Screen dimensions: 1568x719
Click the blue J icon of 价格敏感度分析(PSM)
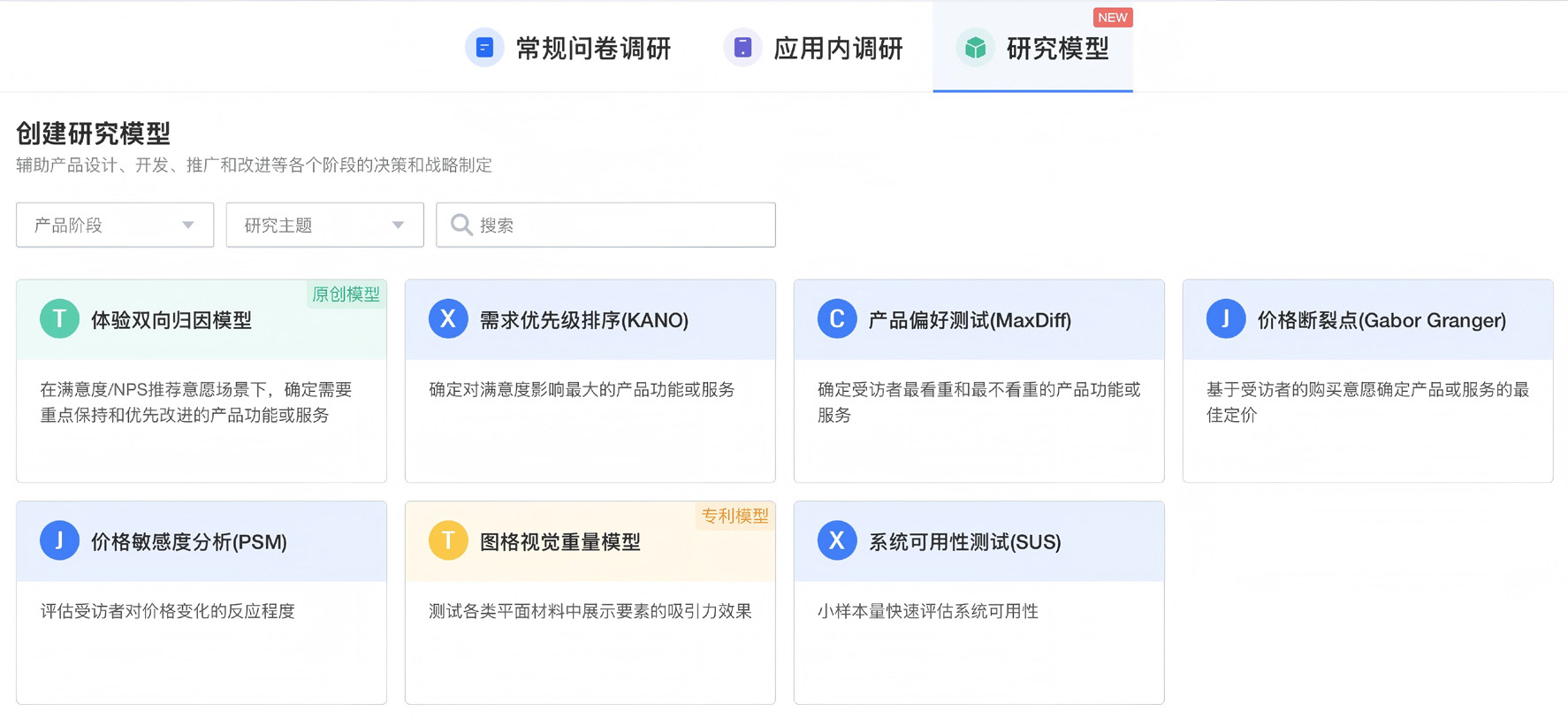[59, 540]
